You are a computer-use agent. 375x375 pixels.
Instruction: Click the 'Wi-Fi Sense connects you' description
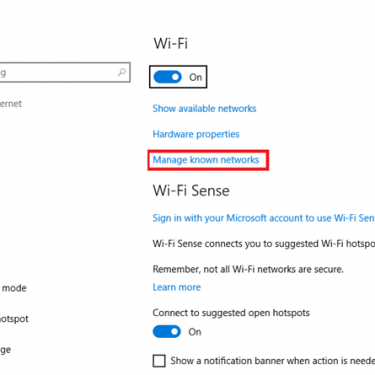[264, 244]
